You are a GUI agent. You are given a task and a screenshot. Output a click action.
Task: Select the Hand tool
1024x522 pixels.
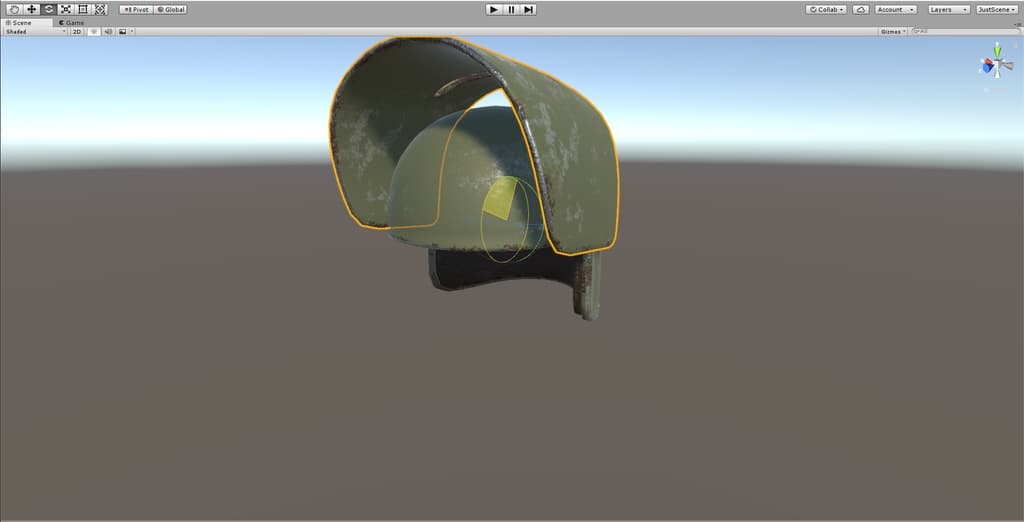pos(14,10)
